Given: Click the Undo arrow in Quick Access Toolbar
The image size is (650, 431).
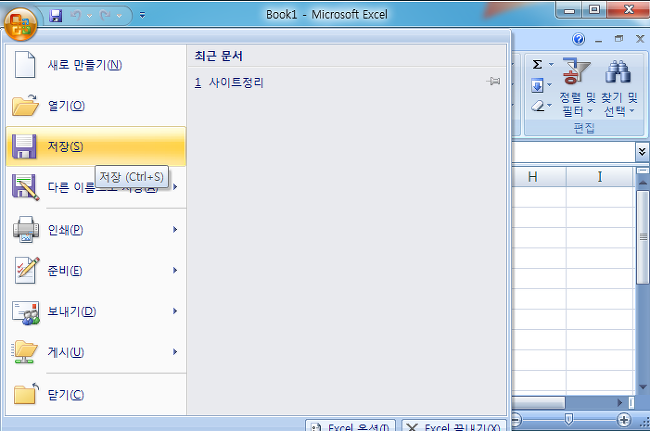Looking at the screenshot, I should tap(76, 16).
